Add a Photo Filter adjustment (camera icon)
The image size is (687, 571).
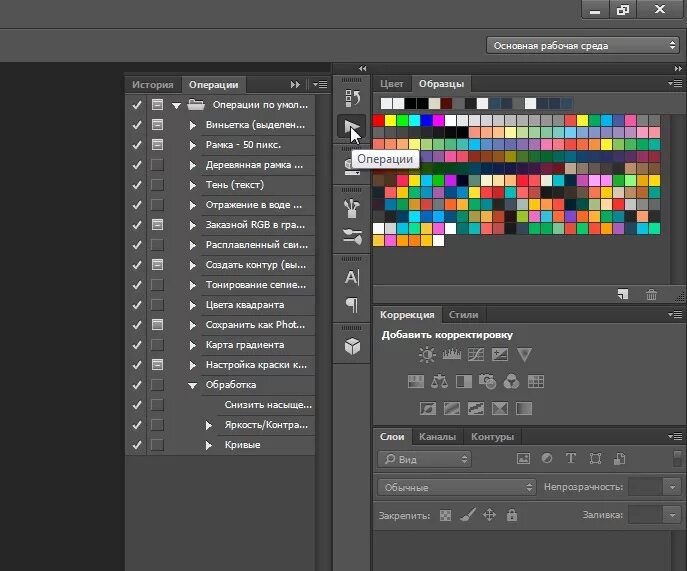(488, 382)
